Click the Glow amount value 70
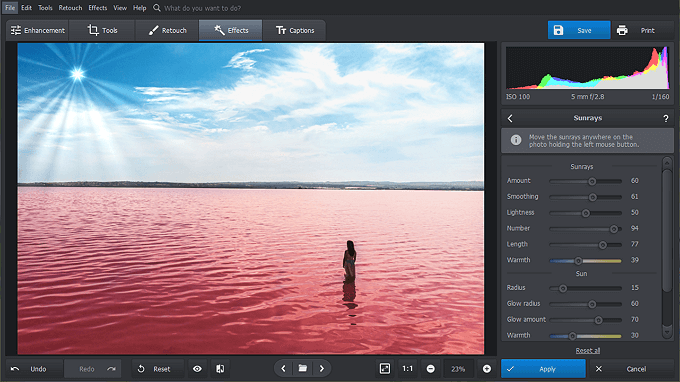Image resolution: width=680 pixels, height=382 pixels. pos(634,320)
